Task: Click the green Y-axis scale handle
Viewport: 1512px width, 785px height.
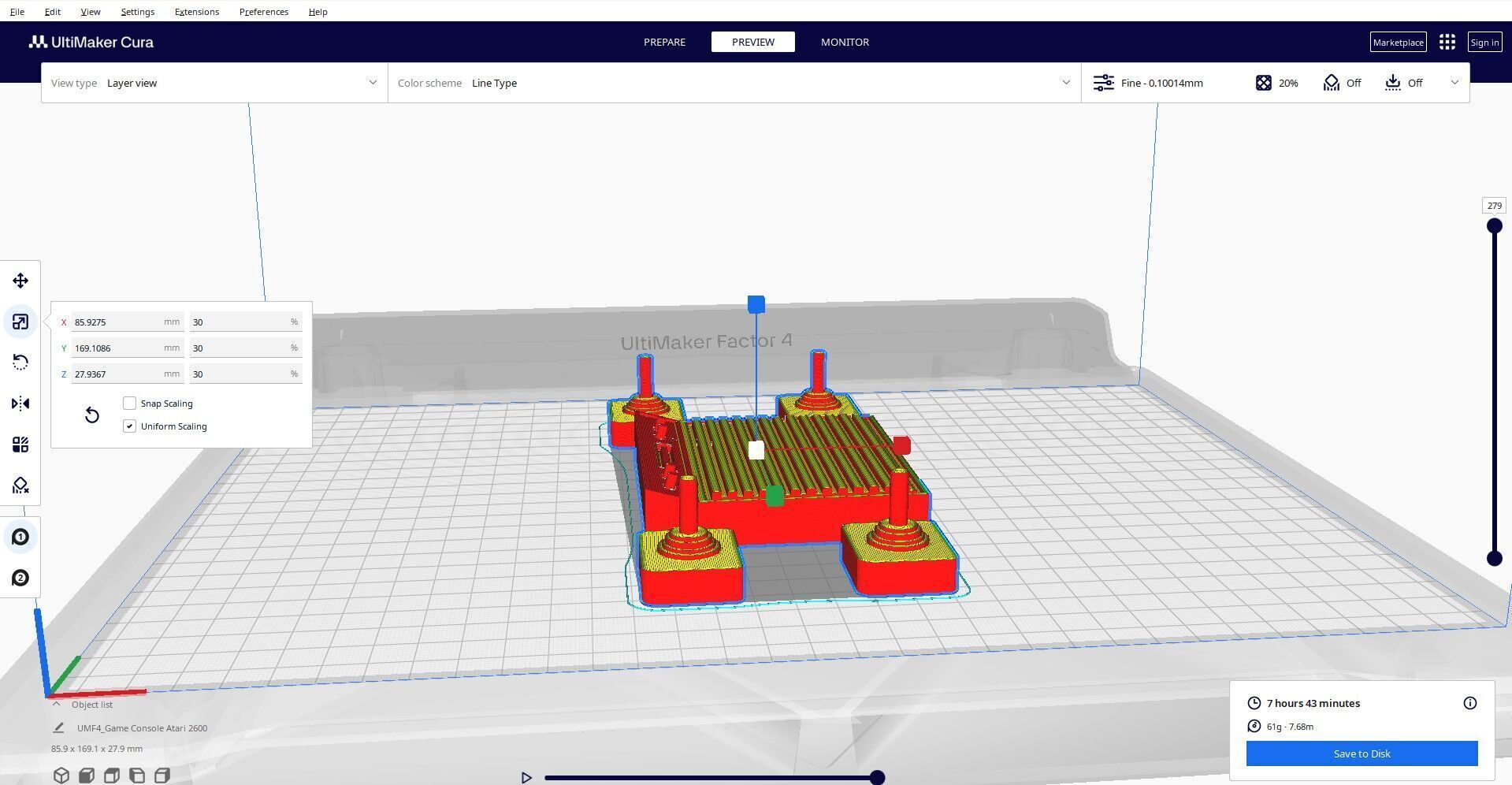Action: pyautogui.click(x=775, y=496)
